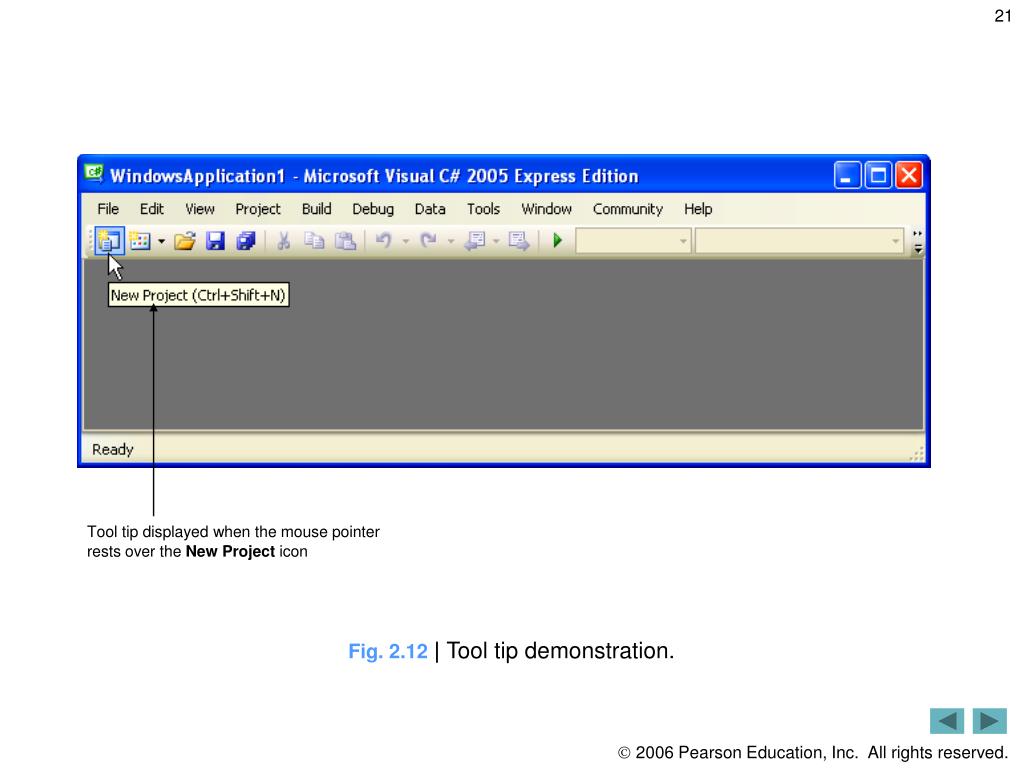Expand the Undo history dropdown arrow

(406, 242)
